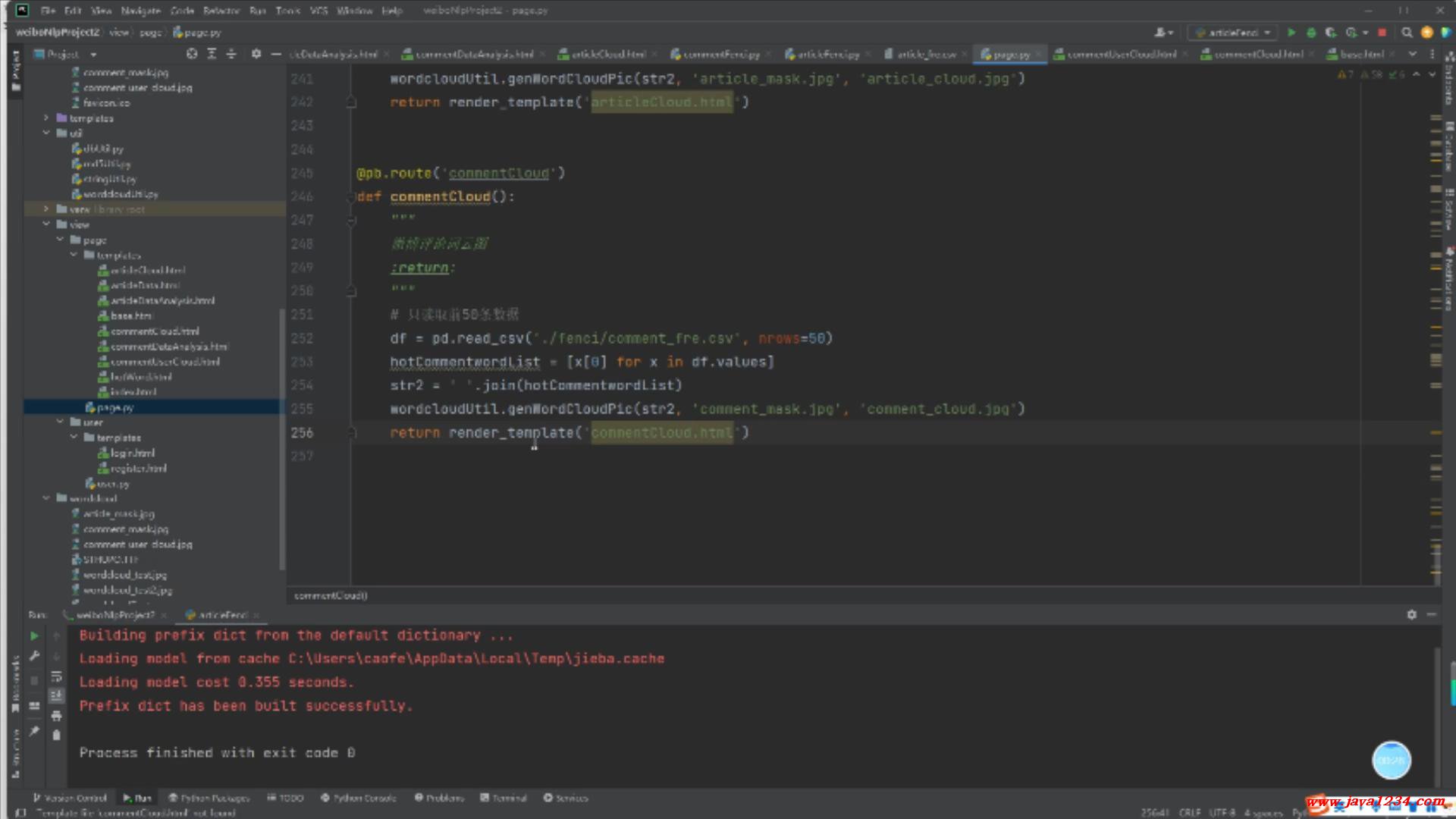1456x819 pixels.
Task: Collapse the view folder in tree
Action: tap(47, 224)
